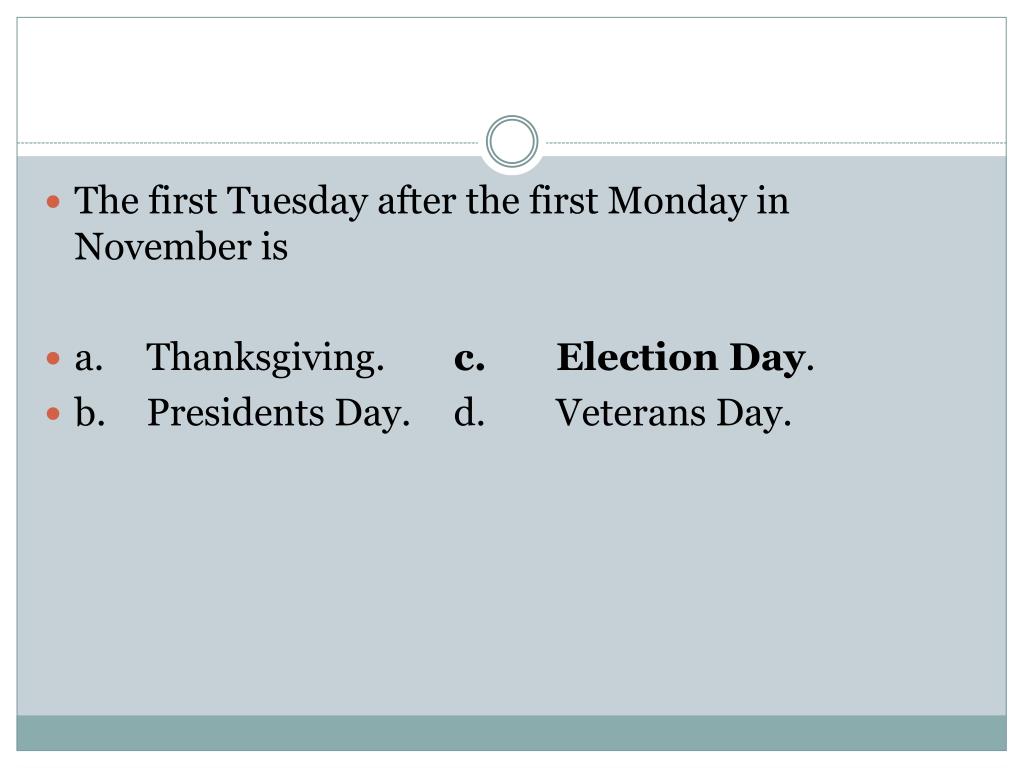
Task: Click the orange bullet beside option b.
Action: coord(54,413)
